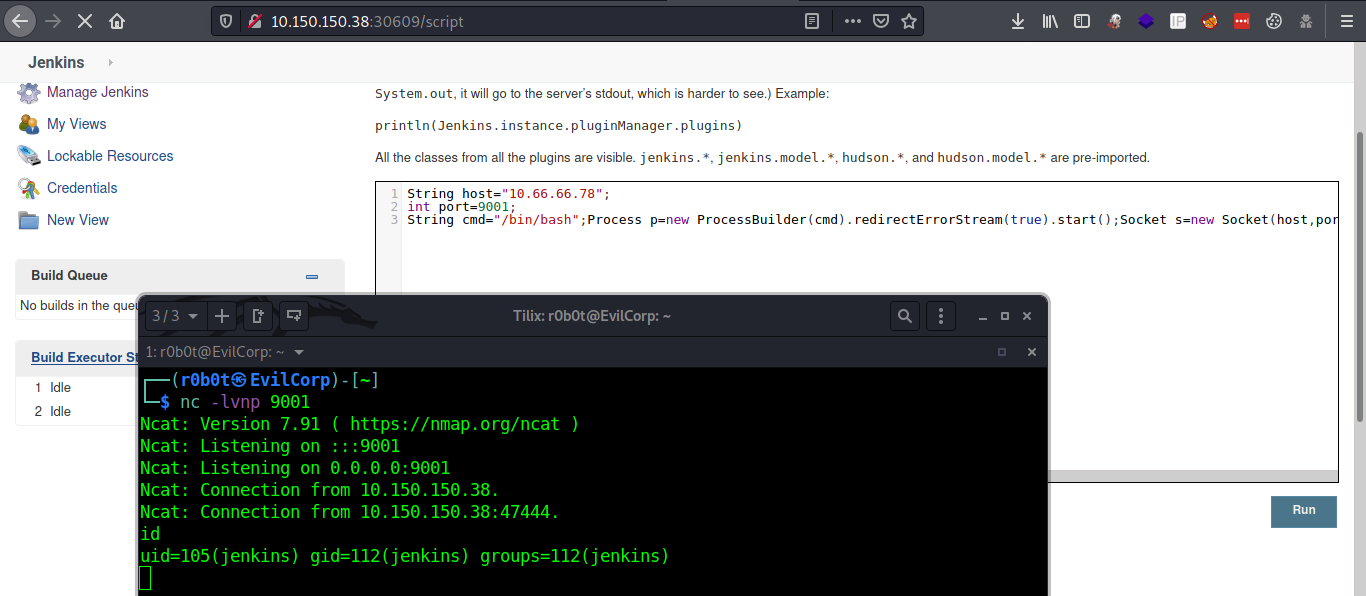Image resolution: width=1366 pixels, height=596 pixels.
Task: Click 'Ncat: Connection from 10.150.150.38:47444.' line
Action: click(349, 512)
